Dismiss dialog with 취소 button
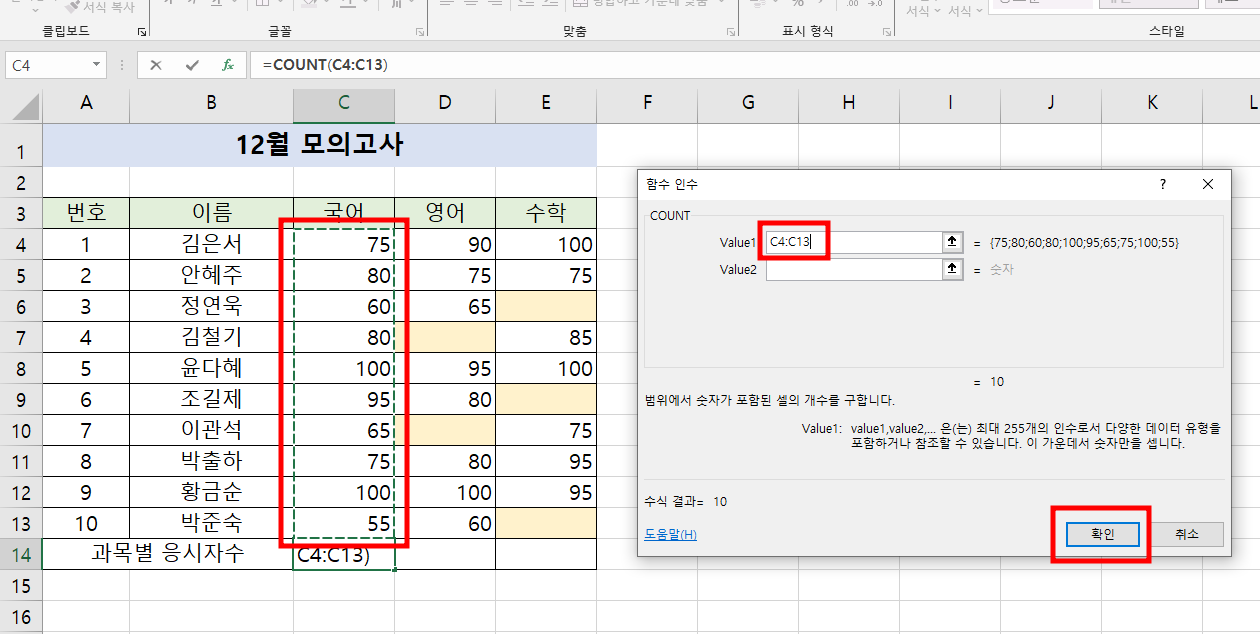The image size is (1260, 634). [x=1186, y=535]
